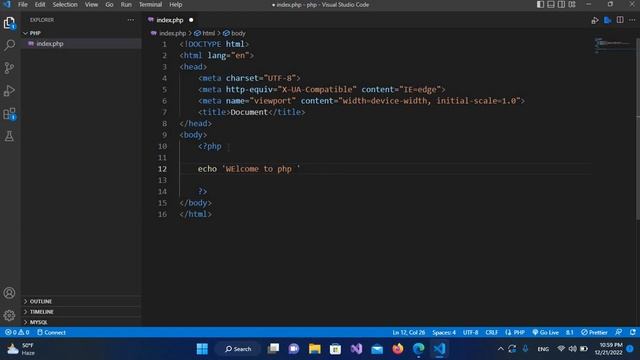Open the Help menu

pos(176,4)
